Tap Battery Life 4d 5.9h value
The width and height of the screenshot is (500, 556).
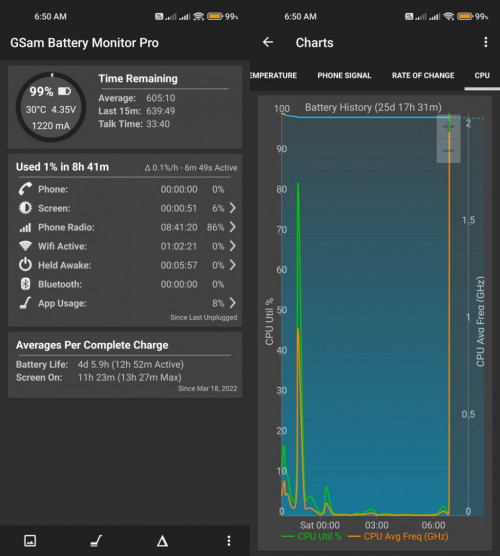tap(130, 365)
